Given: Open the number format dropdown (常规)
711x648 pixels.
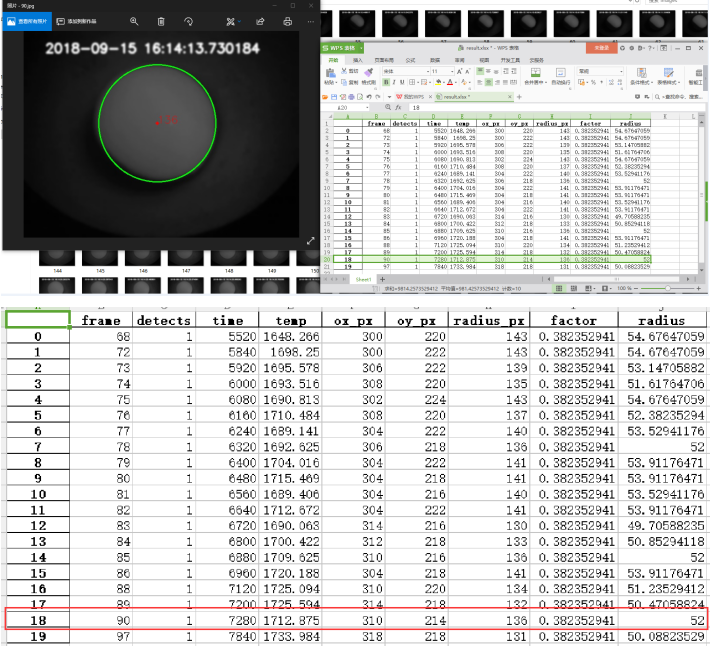Looking at the screenshot, I should coord(621,71).
